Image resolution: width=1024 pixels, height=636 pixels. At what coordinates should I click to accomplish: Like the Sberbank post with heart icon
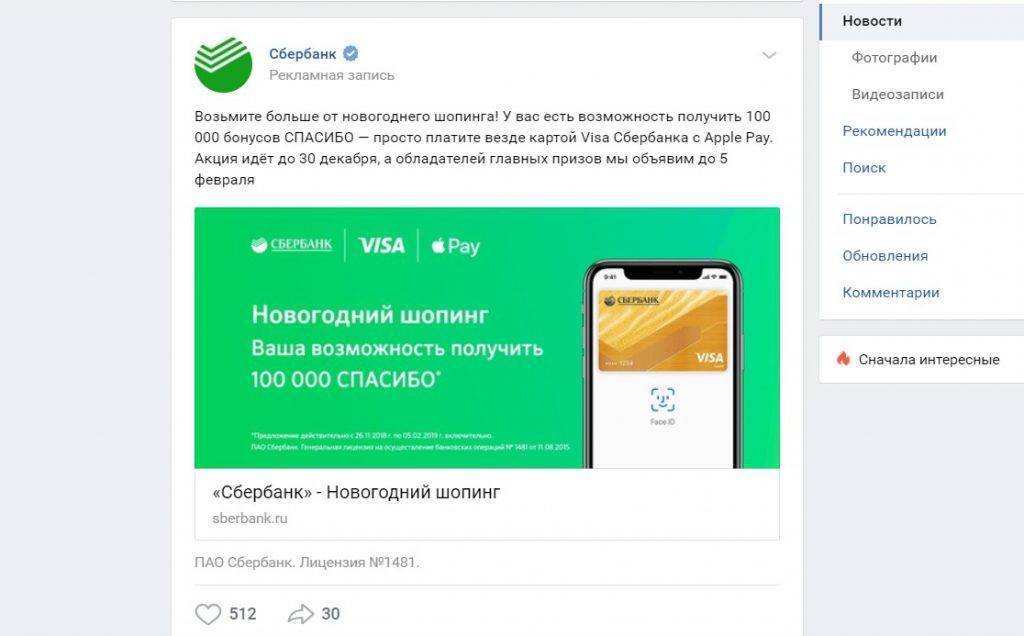[208, 614]
